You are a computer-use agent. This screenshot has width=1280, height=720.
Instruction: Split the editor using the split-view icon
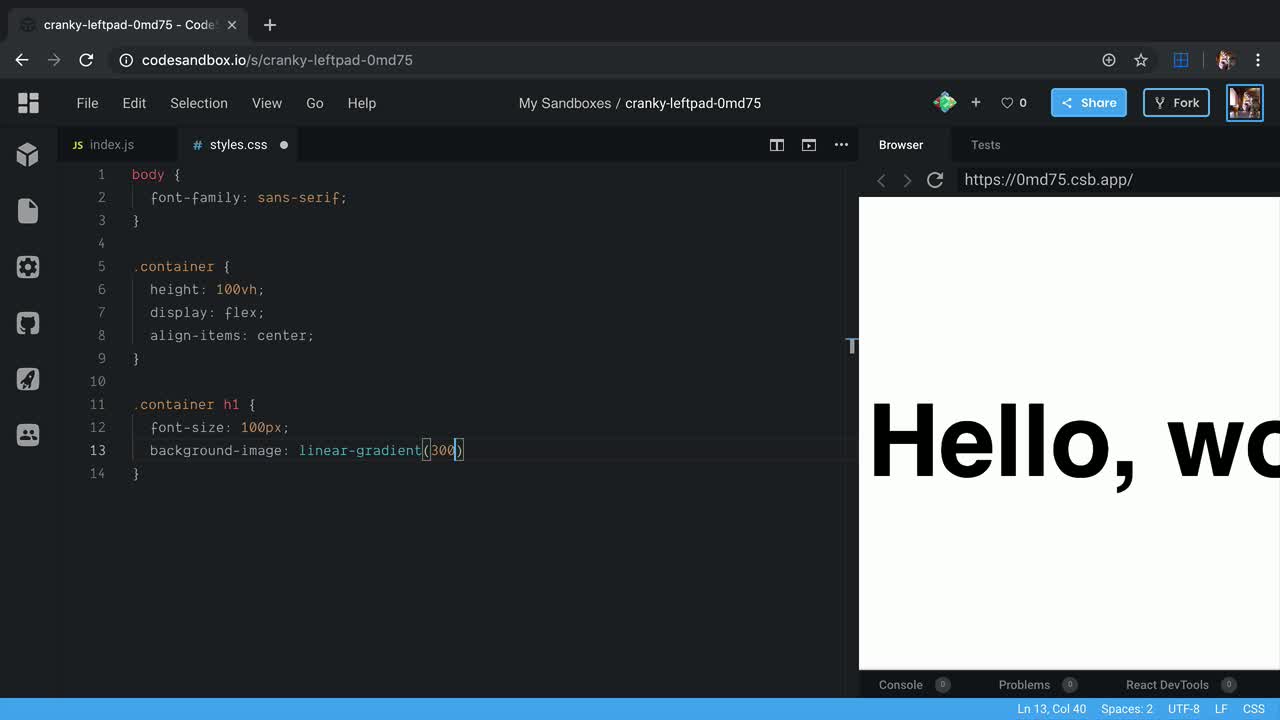click(776, 144)
